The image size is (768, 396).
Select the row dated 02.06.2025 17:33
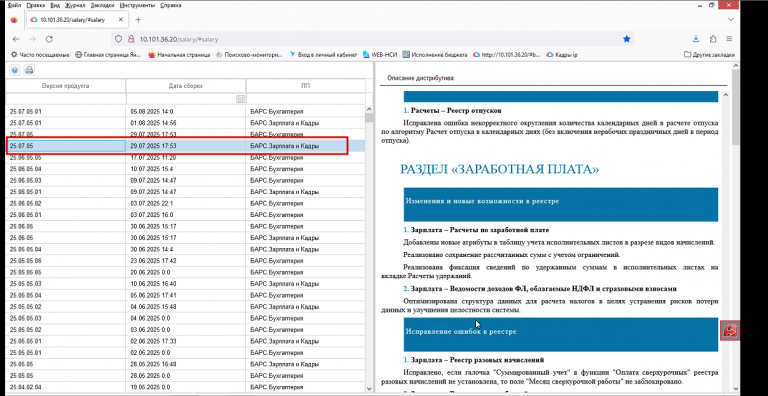(186, 341)
